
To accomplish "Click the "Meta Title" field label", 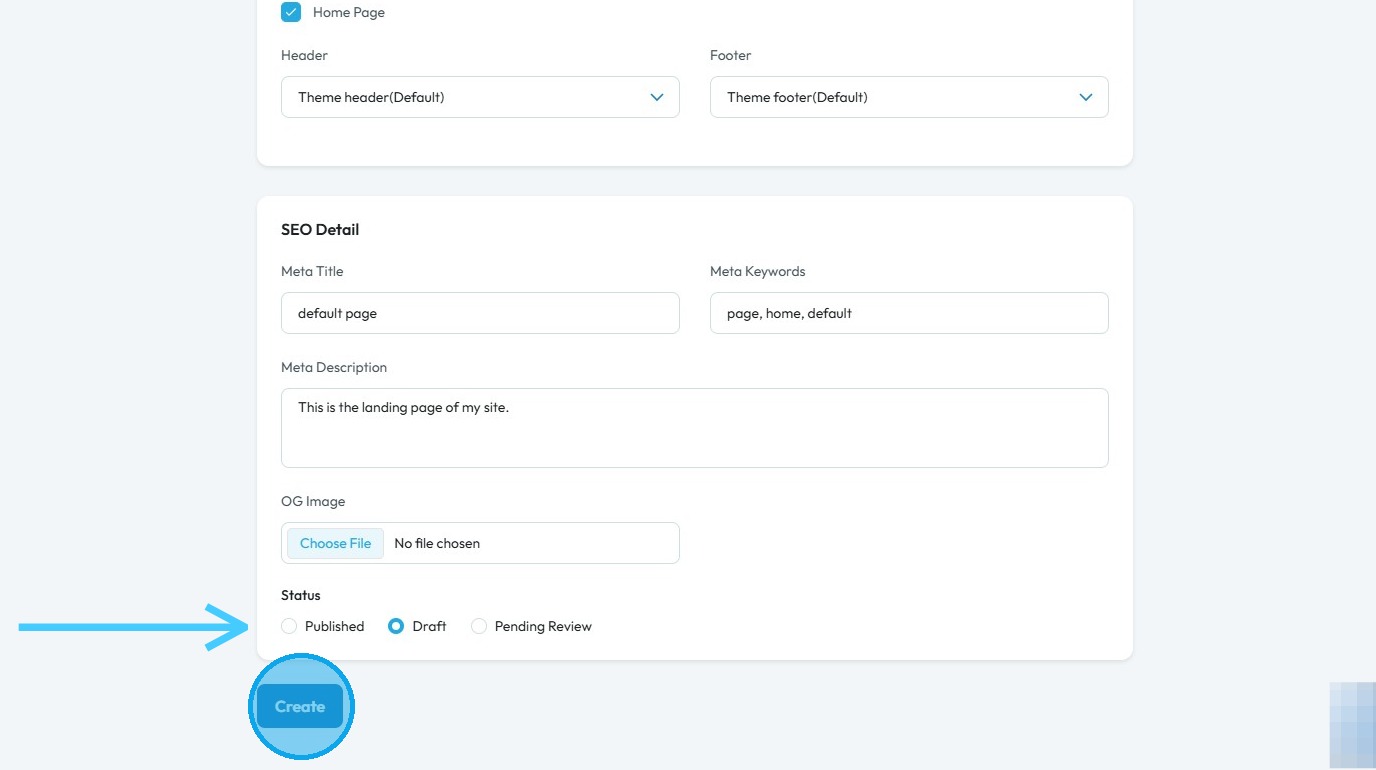I will tap(312, 271).
